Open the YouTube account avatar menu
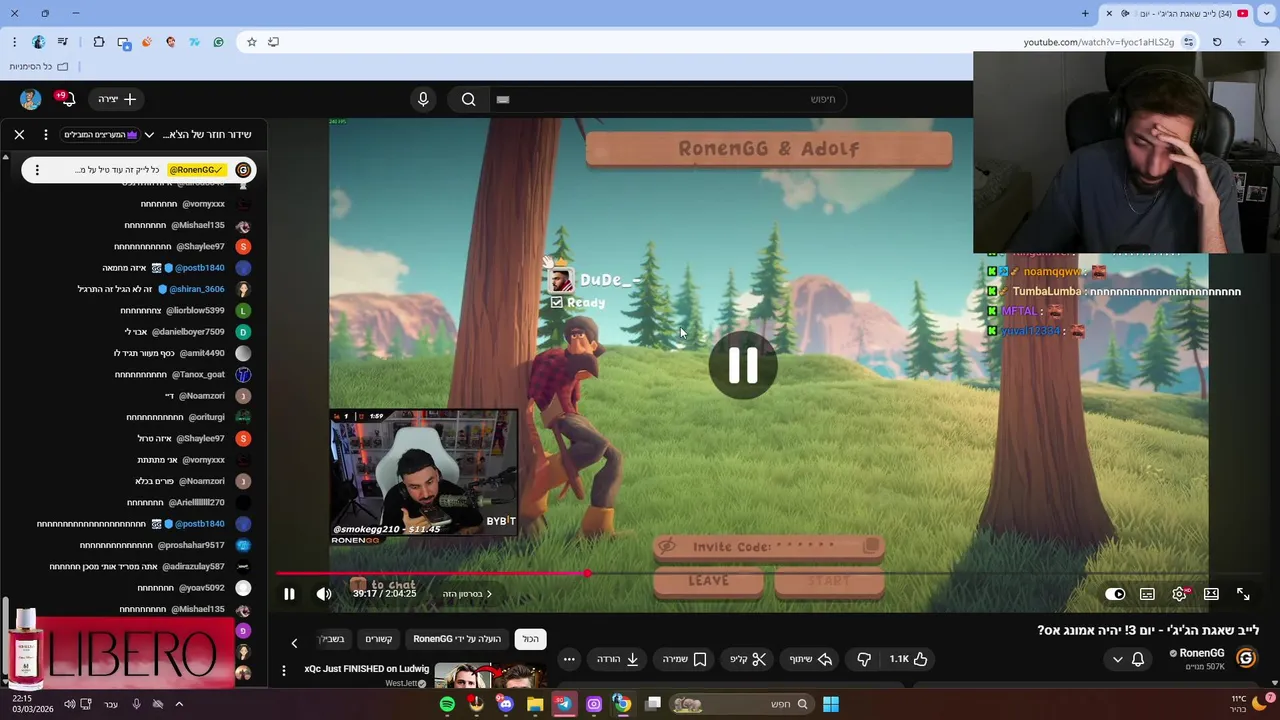The width and height of the screenshot is (1280, 720). [x=30, y=99]
